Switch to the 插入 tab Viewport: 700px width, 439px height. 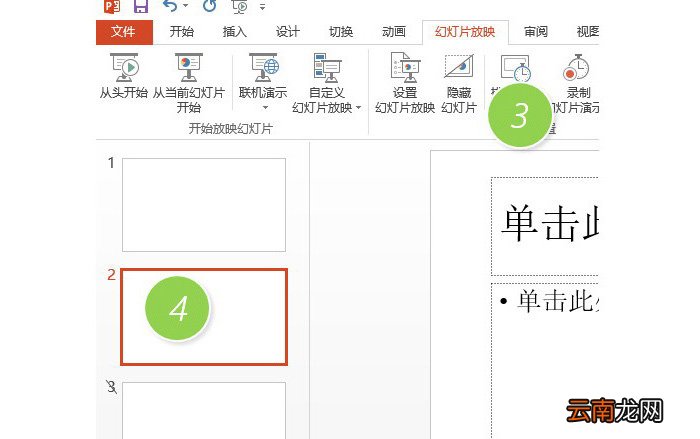(234, 32)
